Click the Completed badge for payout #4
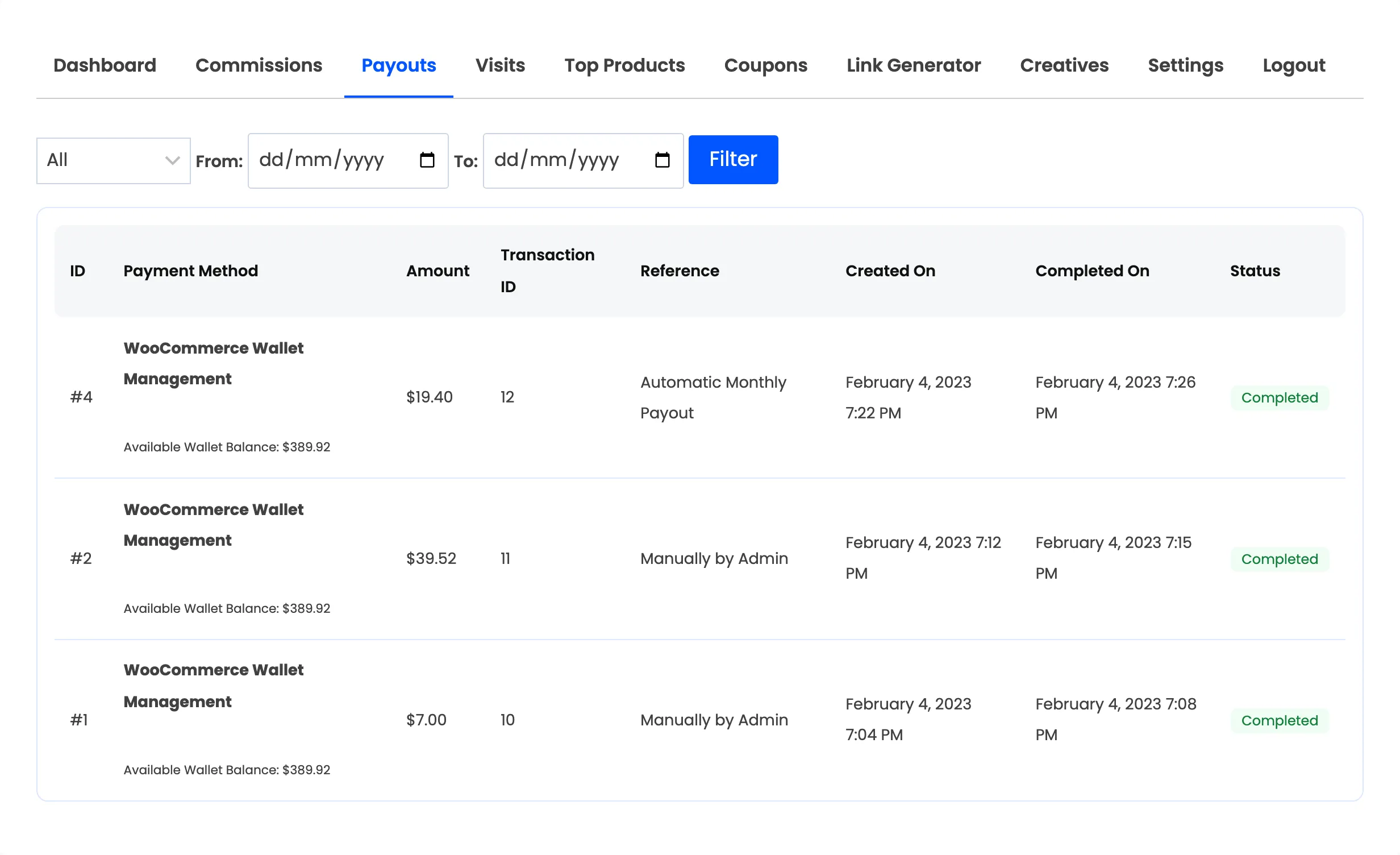Viewport: 1400px width, 855px height. [1280, 397]
